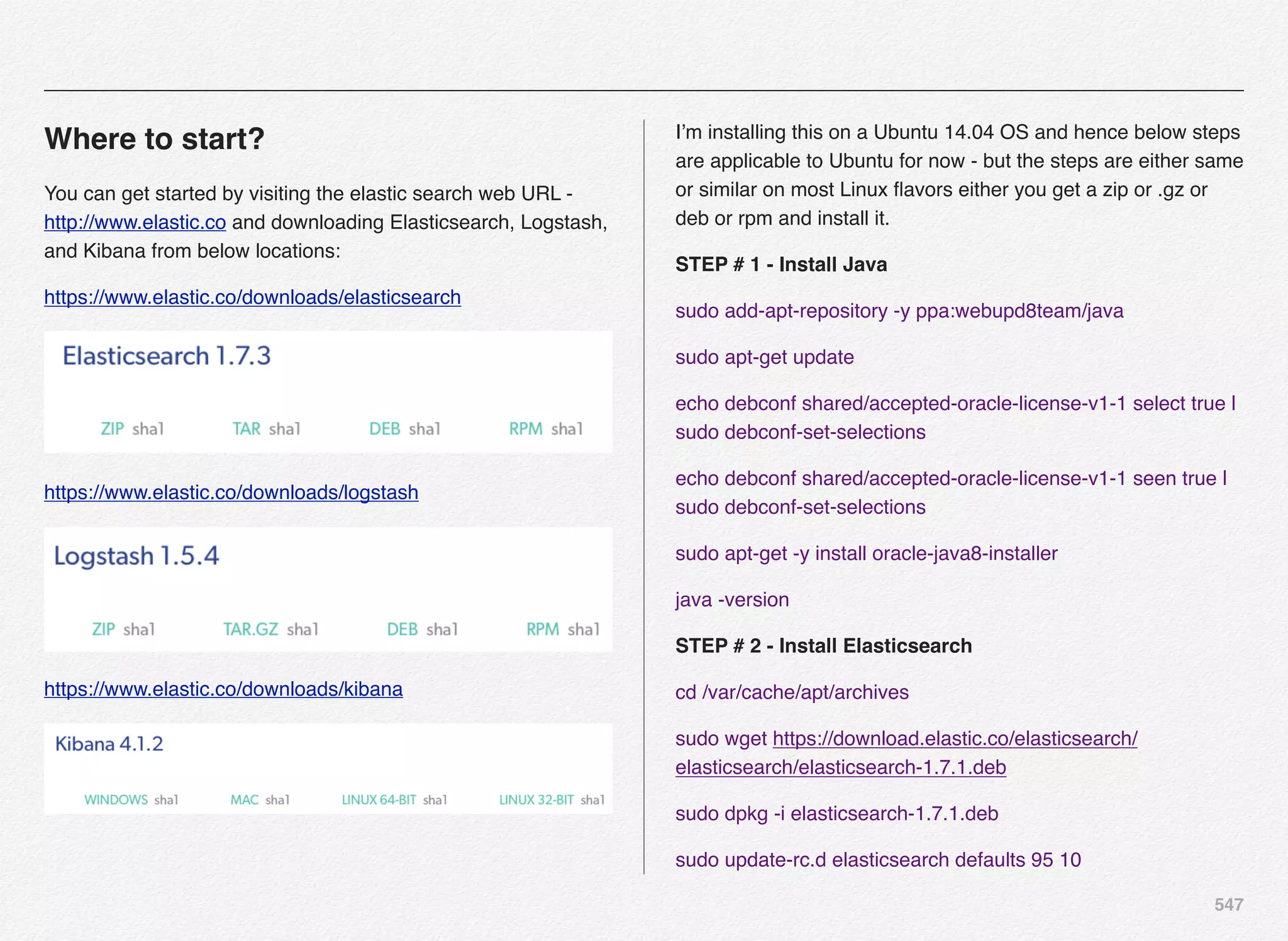Open the elasticsearch downloads link
The height and width of the screenshot is (941, 1288).
(x=252, y=297)
